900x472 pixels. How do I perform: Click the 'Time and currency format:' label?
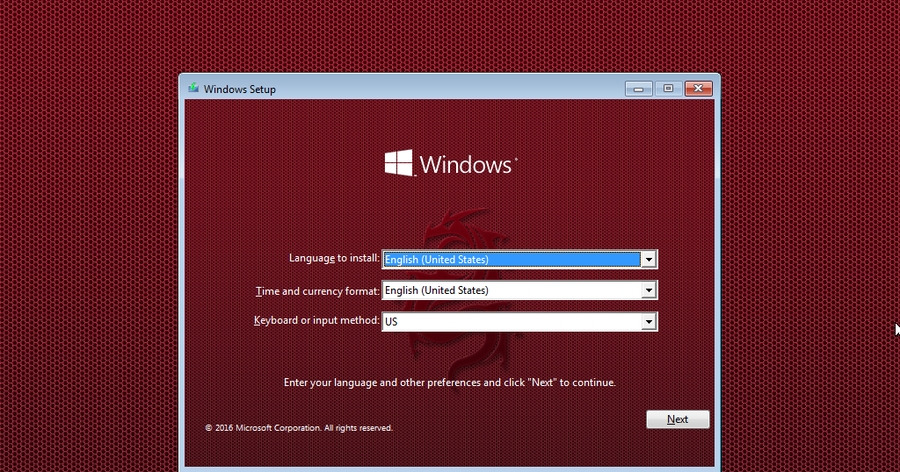pyautogui.click(x=317, y=291)
